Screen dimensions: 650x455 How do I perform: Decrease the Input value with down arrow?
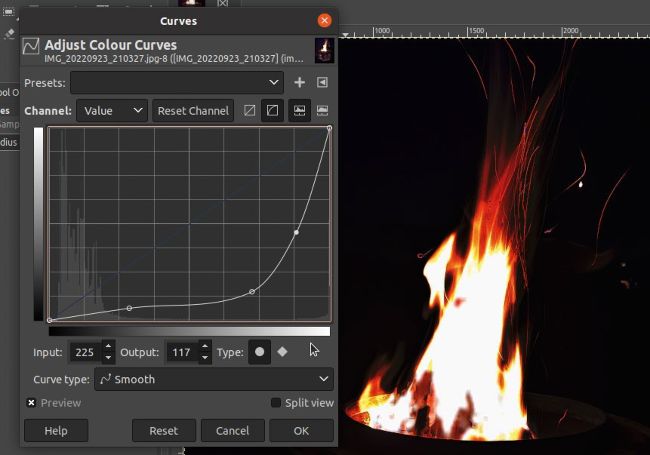[108, 358]
